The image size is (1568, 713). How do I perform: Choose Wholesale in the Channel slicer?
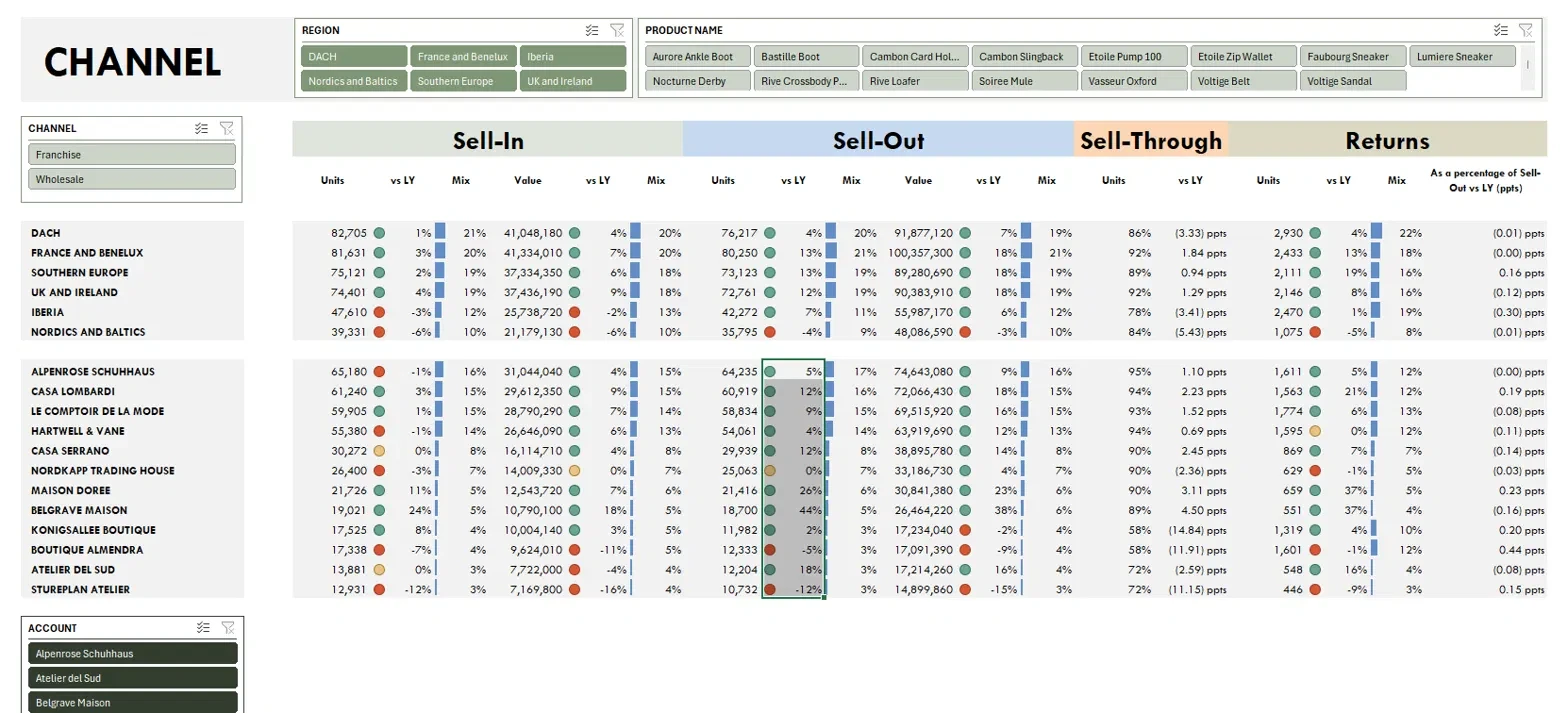tap(132, 179)
